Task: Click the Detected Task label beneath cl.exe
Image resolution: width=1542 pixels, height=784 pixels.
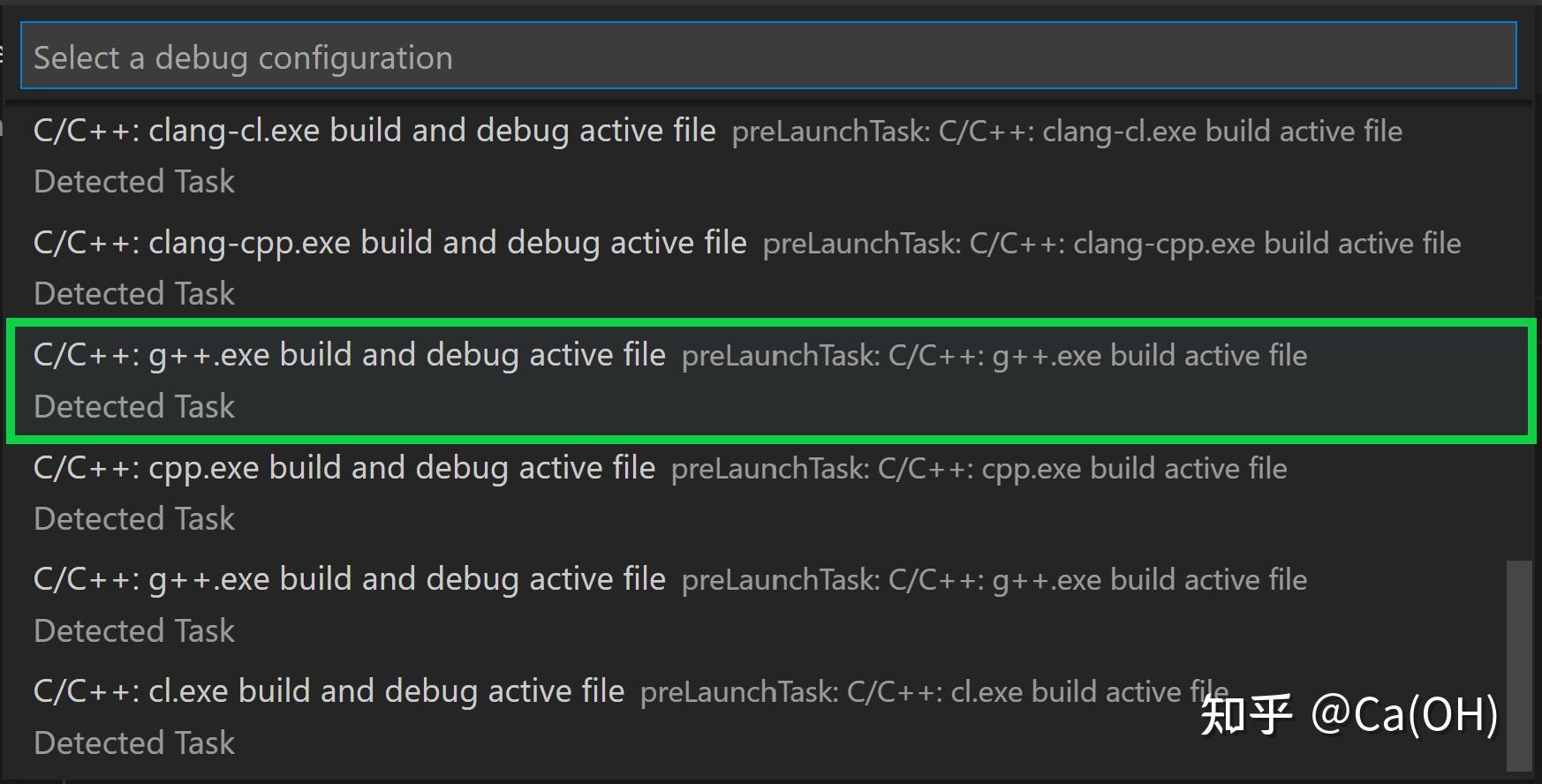Action: coord(133,743)
